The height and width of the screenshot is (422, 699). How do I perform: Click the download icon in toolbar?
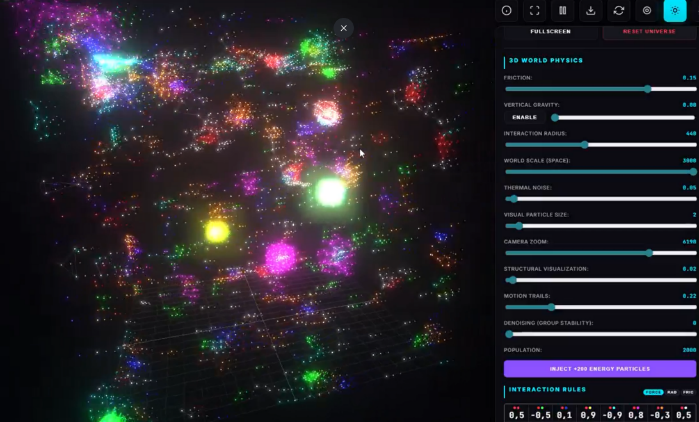(x=591, y=11)
